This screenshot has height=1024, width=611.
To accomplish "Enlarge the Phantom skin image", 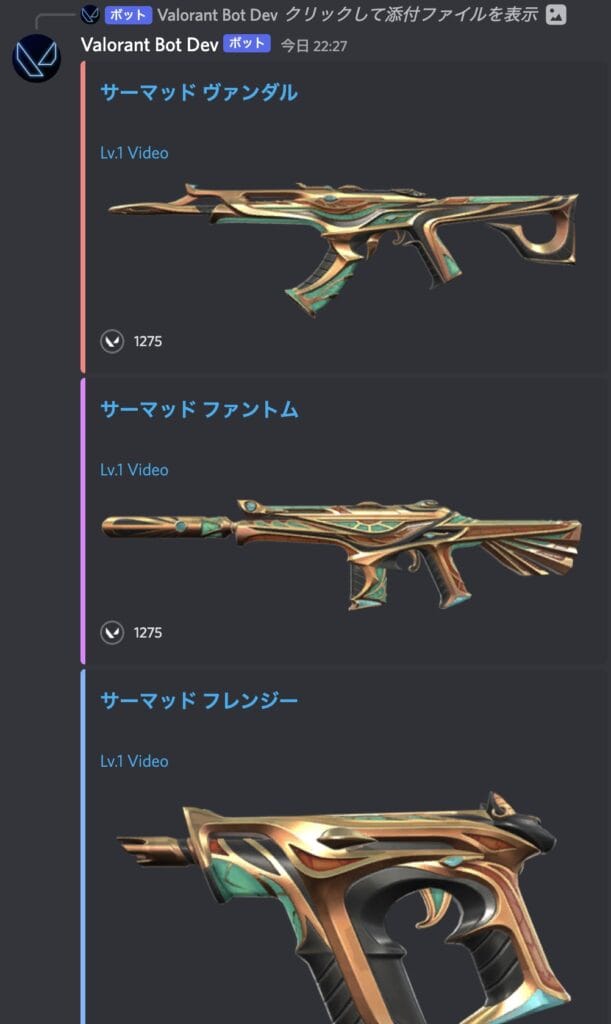I will (x=341, y=554).
